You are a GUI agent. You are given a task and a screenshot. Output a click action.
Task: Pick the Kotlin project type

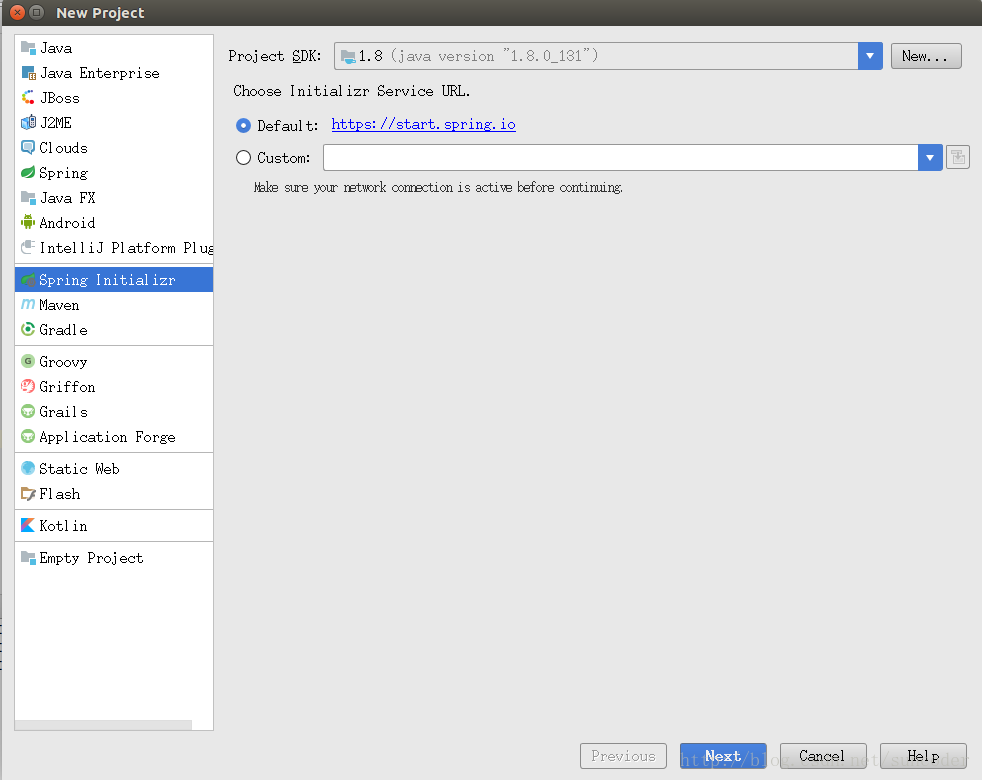point(114,526)
